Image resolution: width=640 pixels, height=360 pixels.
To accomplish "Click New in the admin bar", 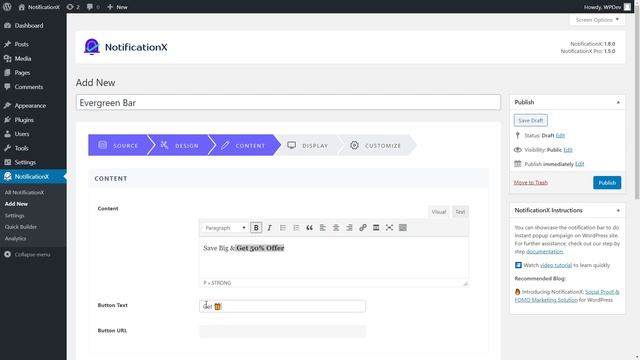I will [117, 7].
